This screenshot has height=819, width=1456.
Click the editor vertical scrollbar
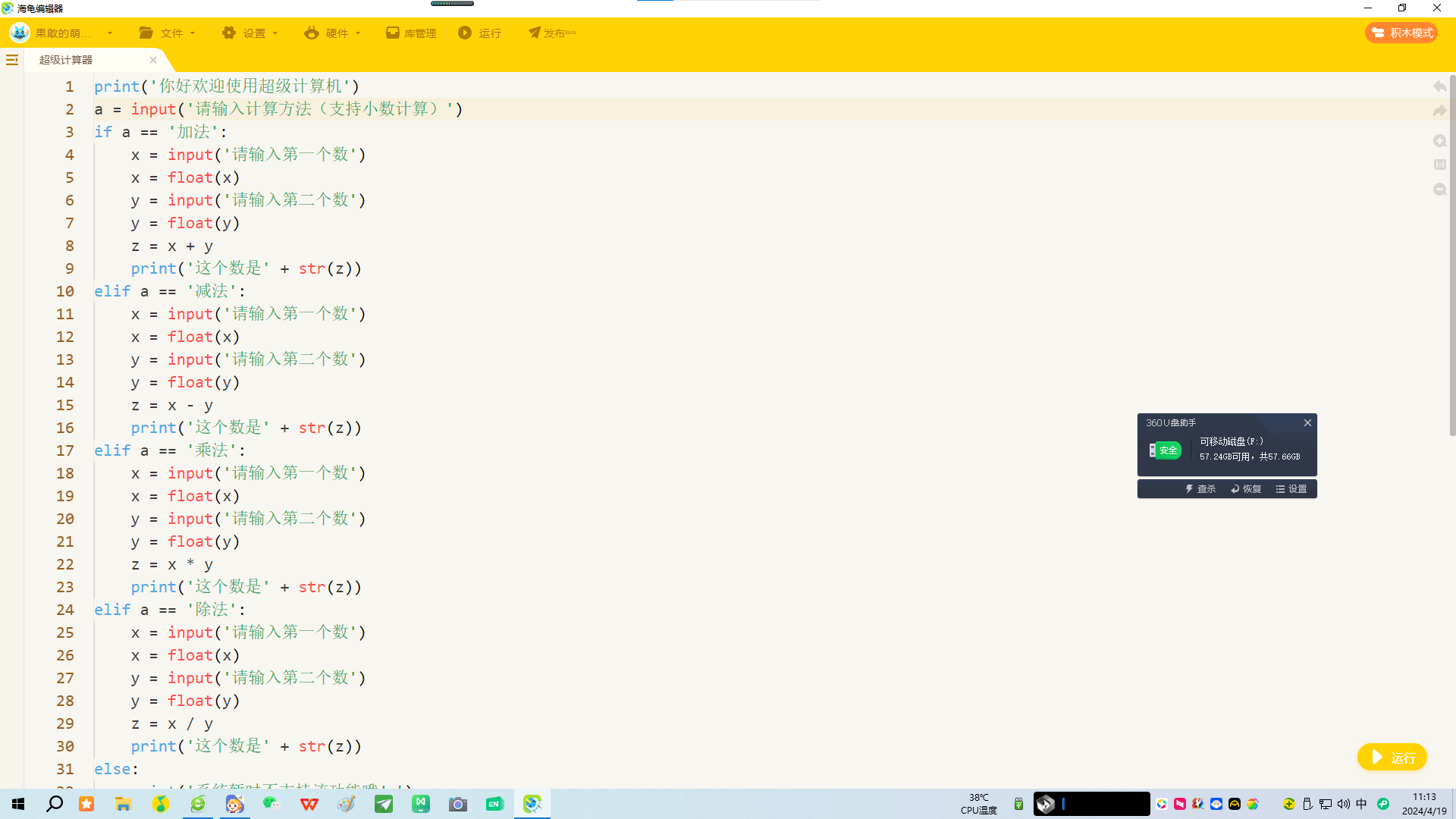click(1452, 255)
